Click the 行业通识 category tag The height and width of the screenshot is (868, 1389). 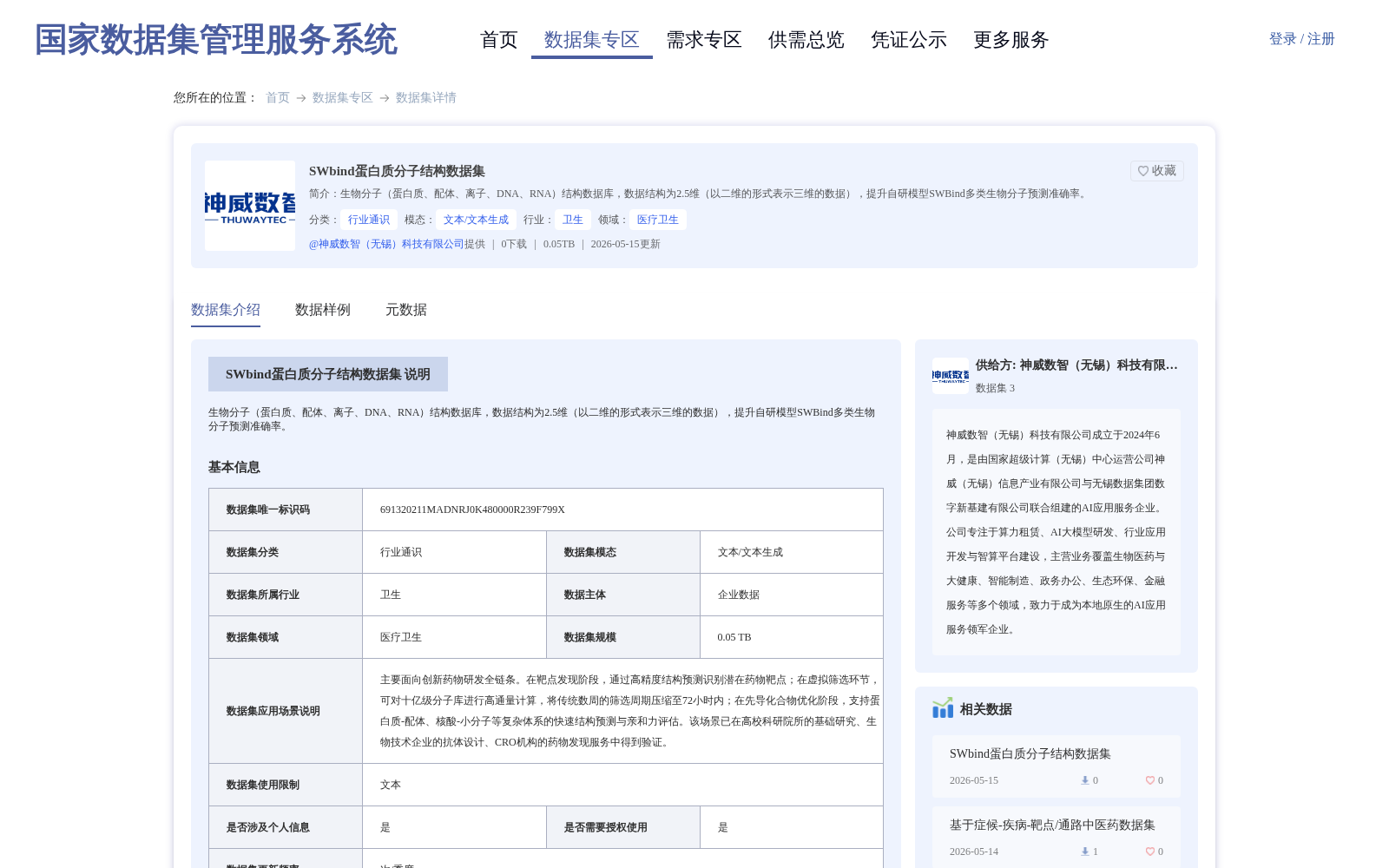[x=369, y=220]
